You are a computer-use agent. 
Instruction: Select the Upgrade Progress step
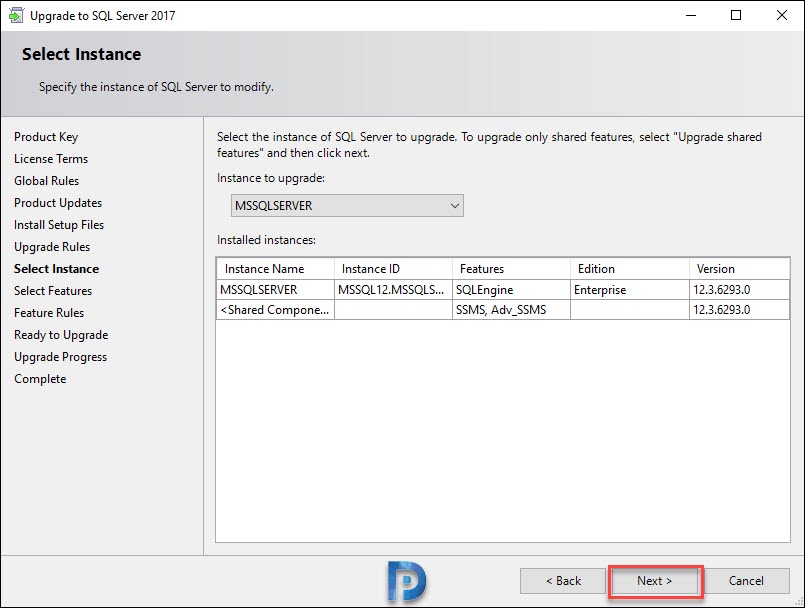(61, 357)
